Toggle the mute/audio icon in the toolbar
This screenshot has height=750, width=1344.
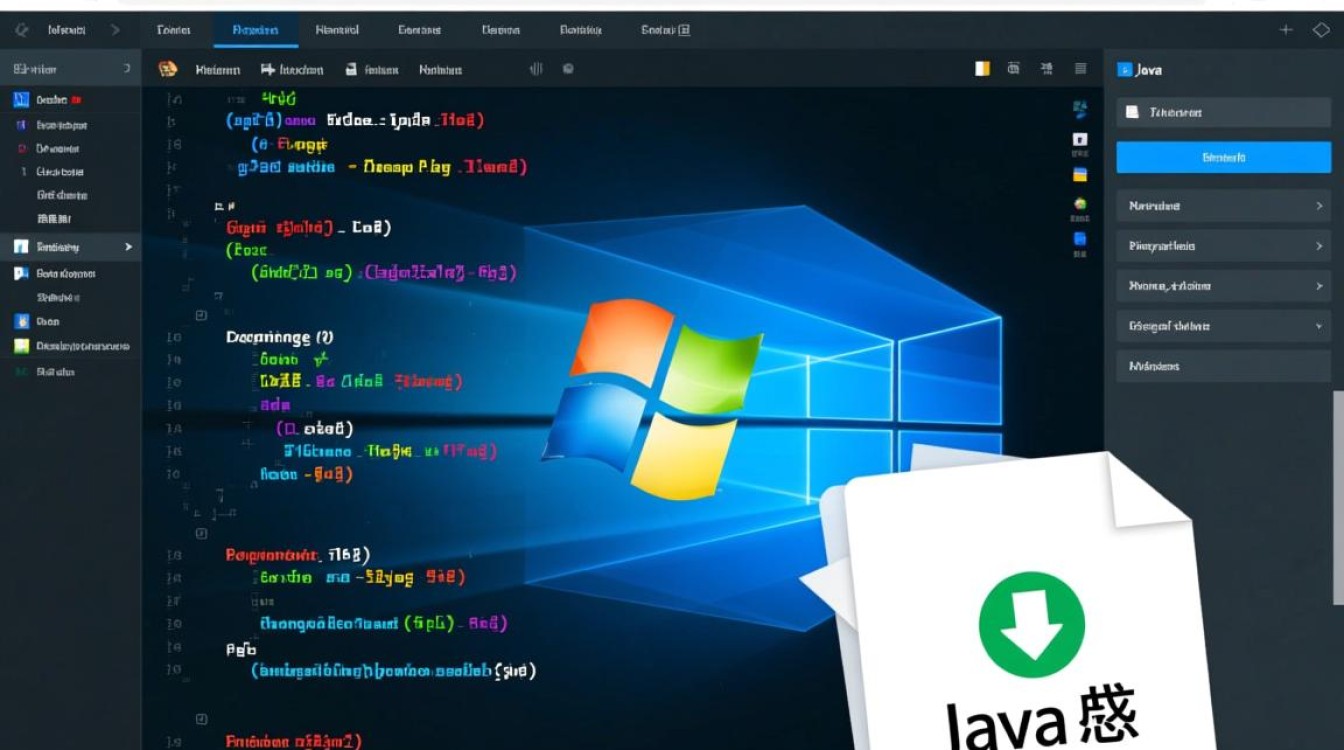coord(536,69)
